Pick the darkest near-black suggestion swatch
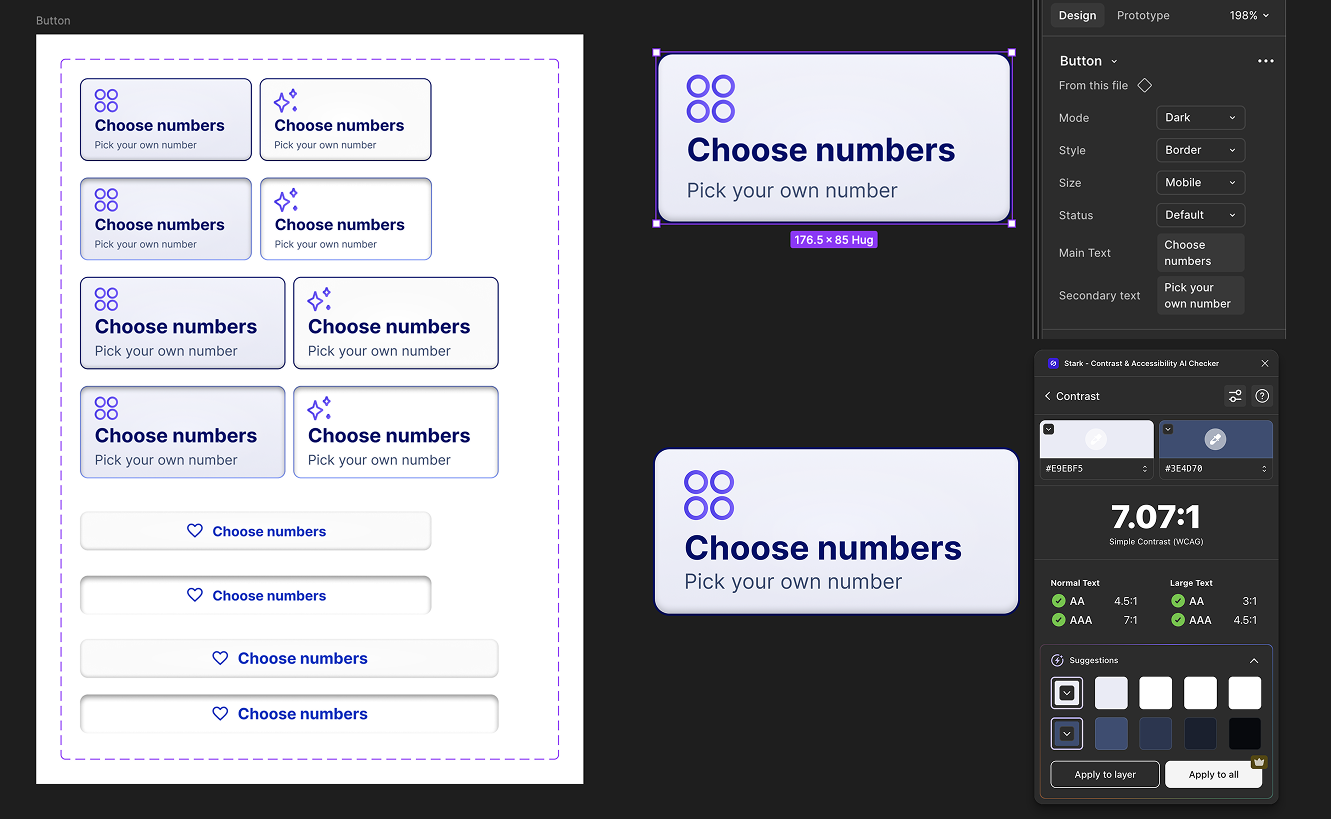The width and height of the screenshot is (1331, 819). point(1245,733)
